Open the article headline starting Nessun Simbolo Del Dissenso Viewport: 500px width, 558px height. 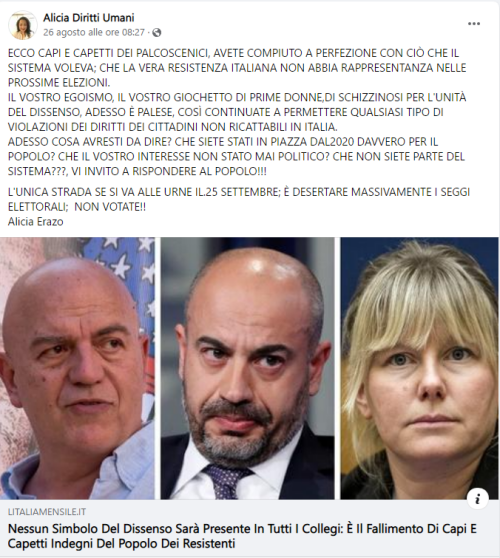point(242,536)
